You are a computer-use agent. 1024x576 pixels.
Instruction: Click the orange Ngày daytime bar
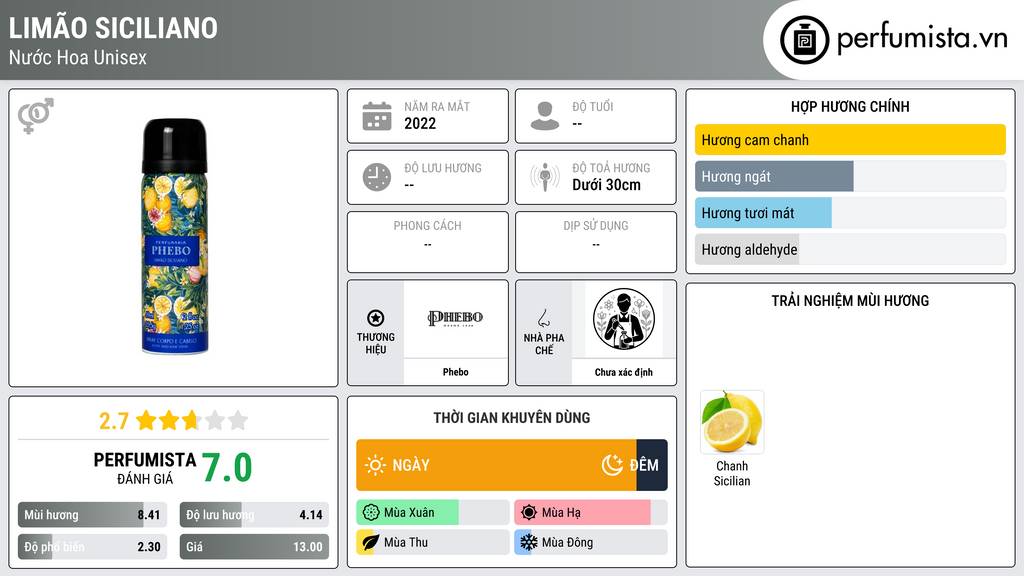(496, 465)
